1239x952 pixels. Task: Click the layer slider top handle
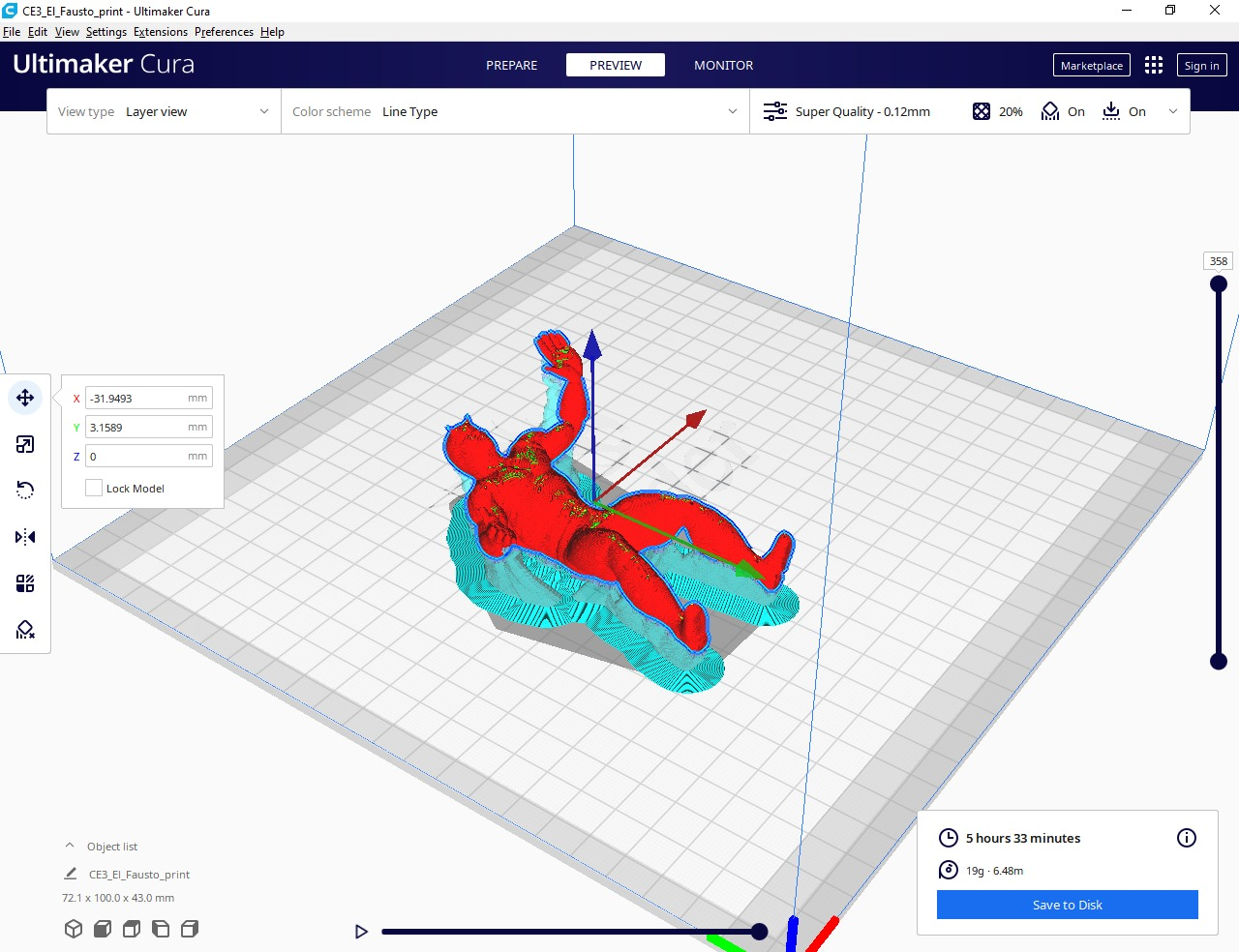(x=1219, y=283)
